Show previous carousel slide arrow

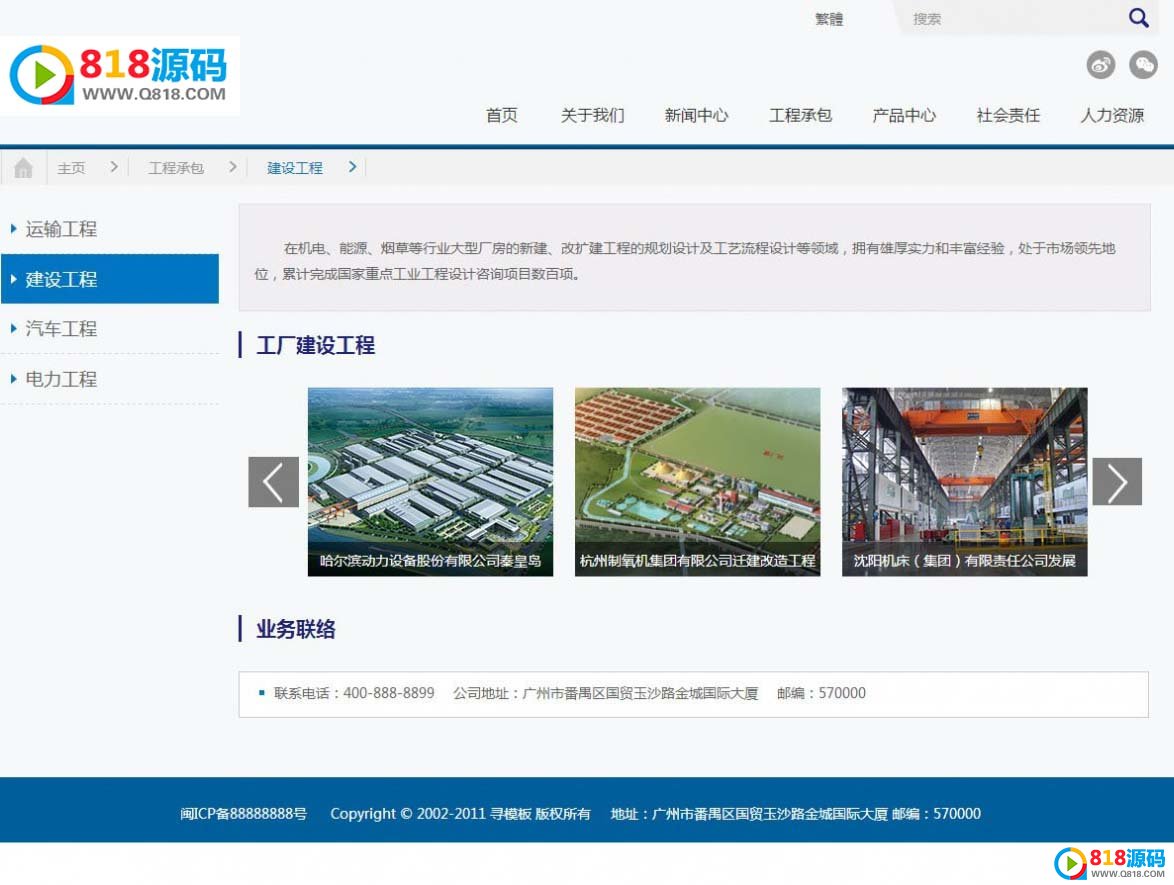273,481
